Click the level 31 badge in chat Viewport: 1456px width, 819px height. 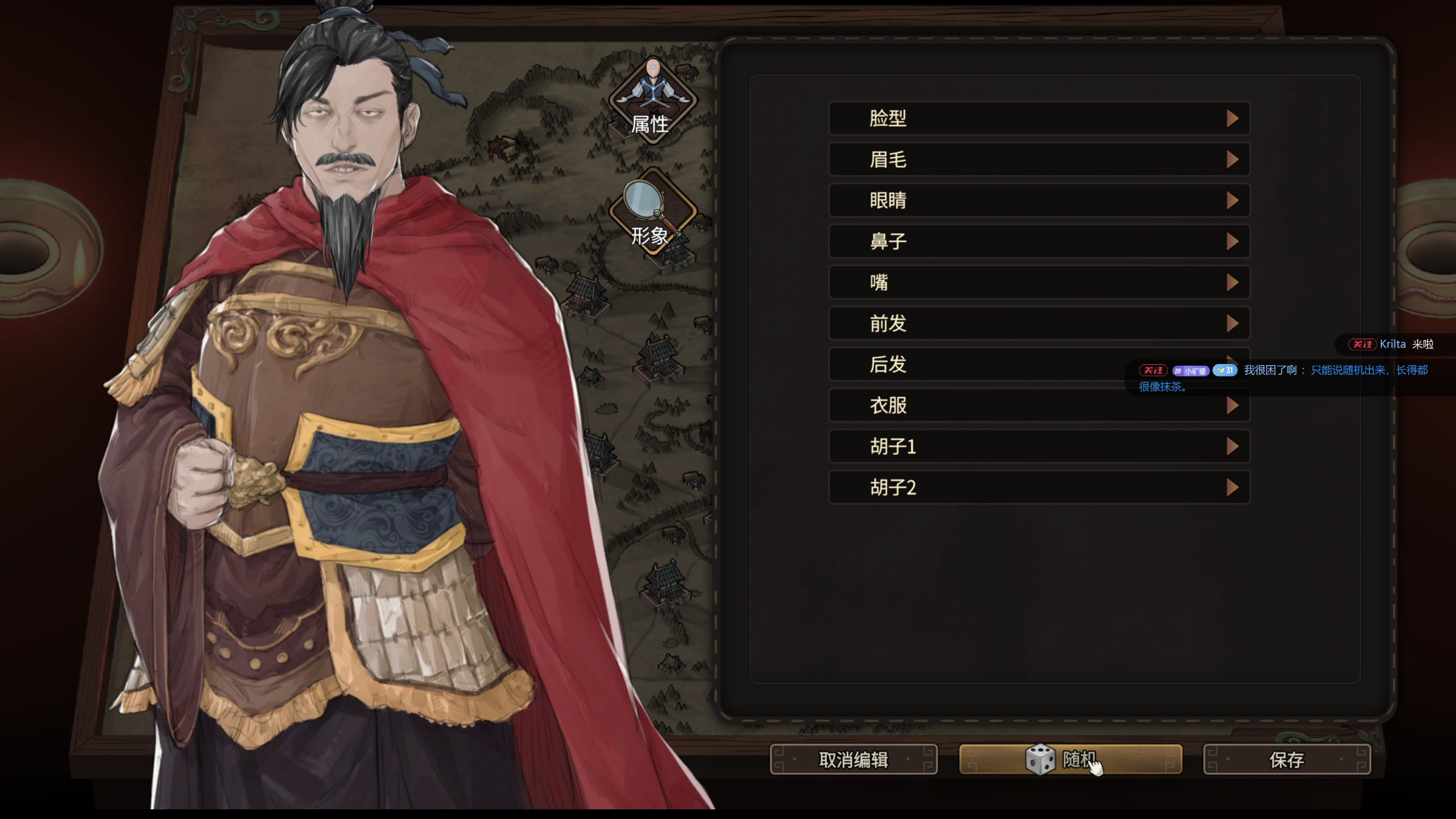pyautogui.click(x=1225, y=370)
